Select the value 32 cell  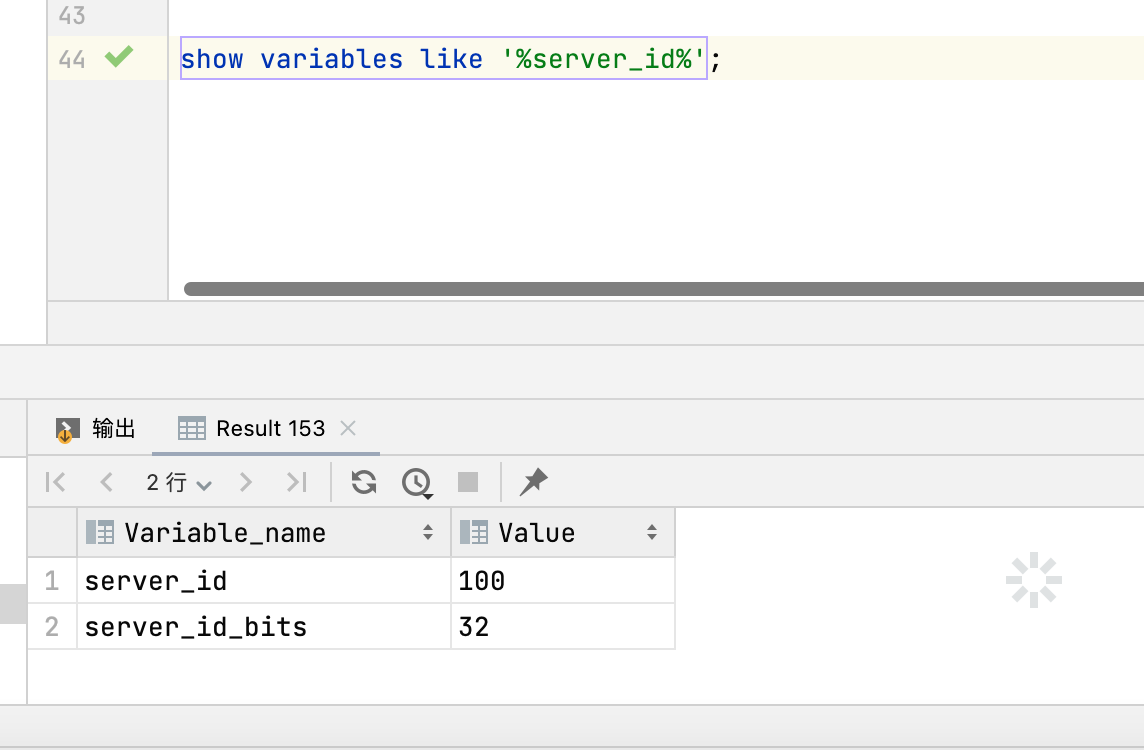point(562,627)
